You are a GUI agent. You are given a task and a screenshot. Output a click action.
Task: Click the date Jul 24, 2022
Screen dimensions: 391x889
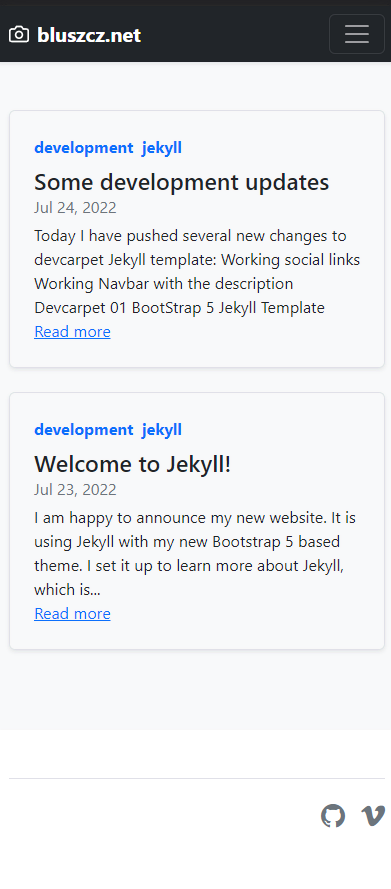tap(75, 208)
